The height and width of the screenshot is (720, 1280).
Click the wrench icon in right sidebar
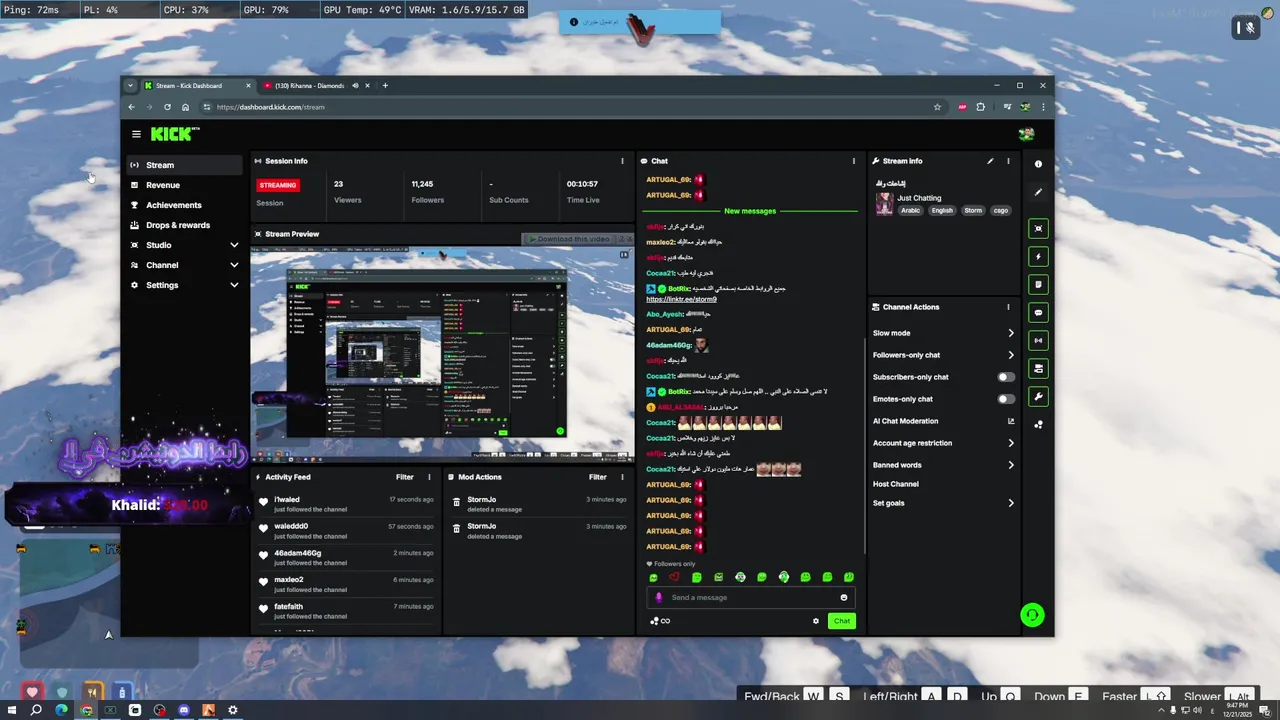(1038, 397)
